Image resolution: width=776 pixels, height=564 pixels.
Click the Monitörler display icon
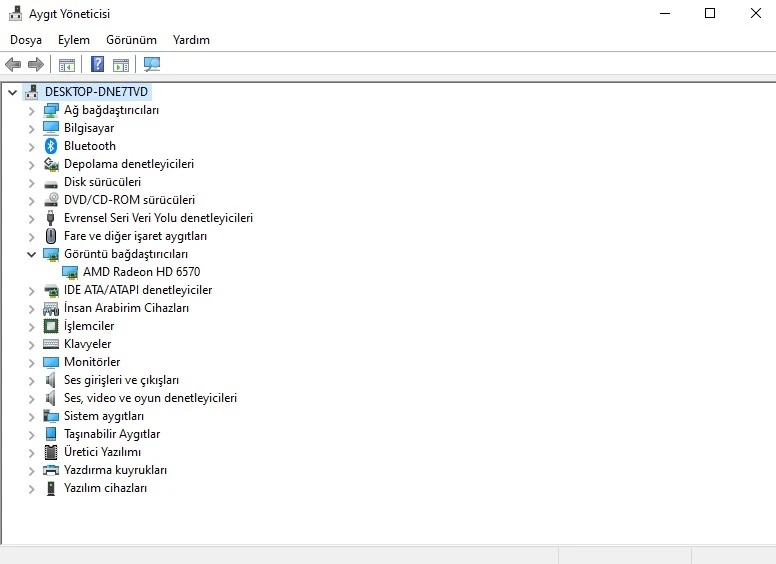50,362
